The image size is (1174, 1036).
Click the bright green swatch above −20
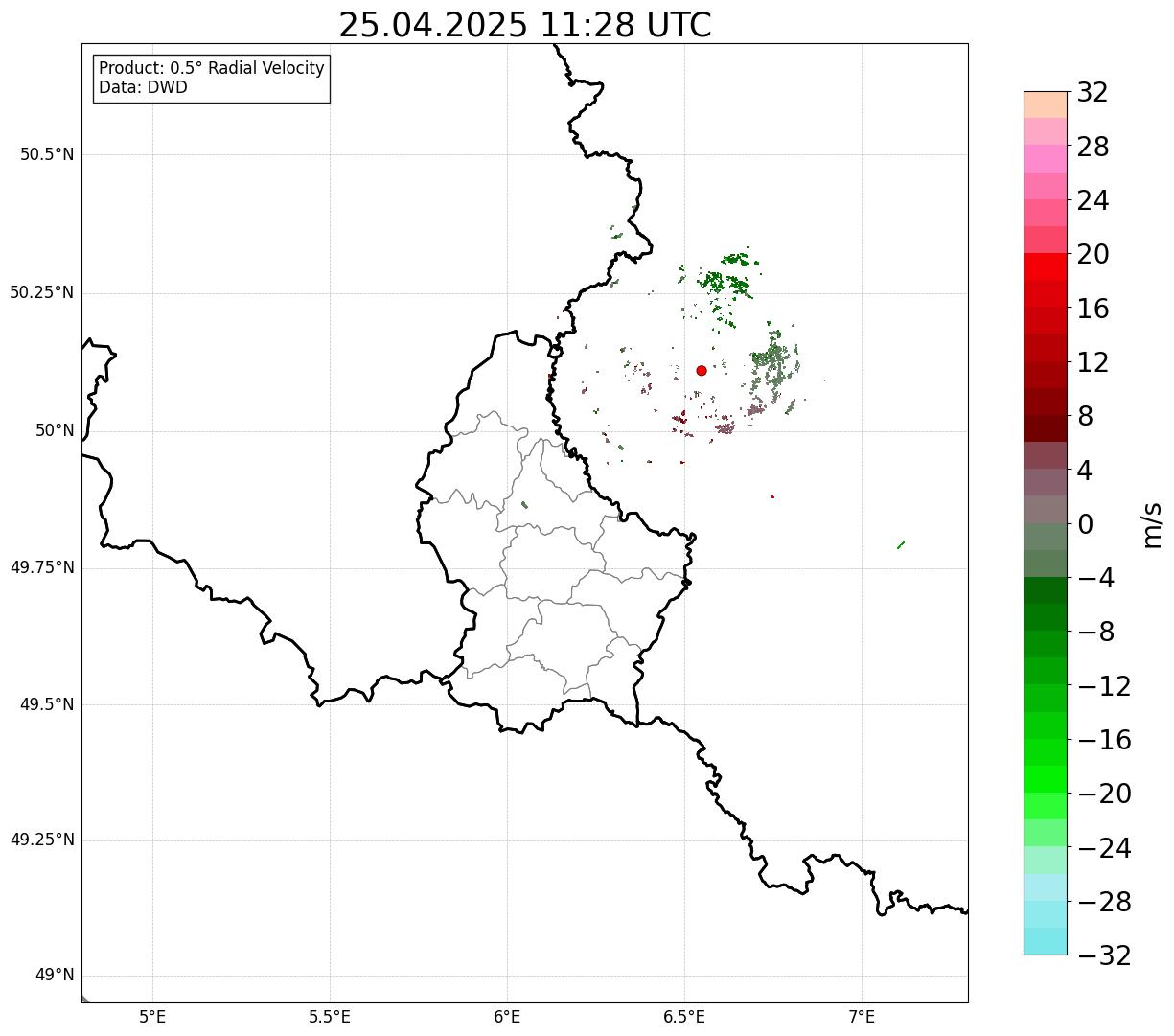click(1046, 780)
